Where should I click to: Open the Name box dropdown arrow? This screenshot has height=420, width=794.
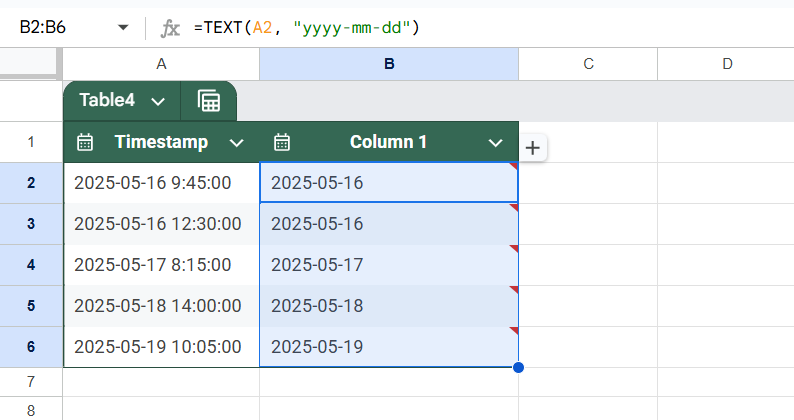(123, 27)
